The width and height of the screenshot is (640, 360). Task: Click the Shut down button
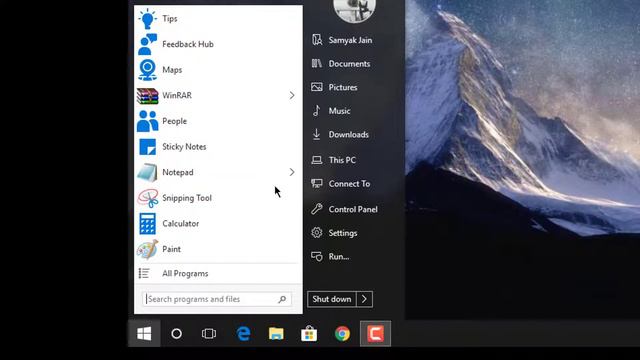(x=332, y=299)
